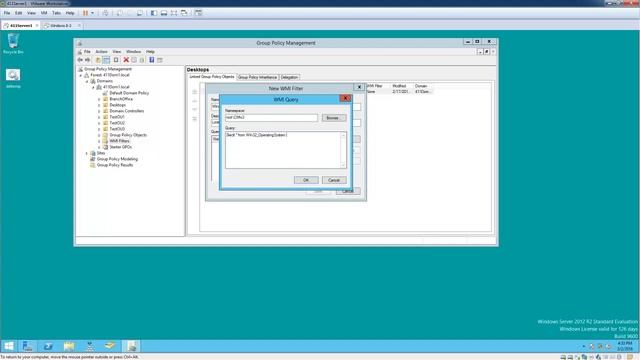Pause the virtual machine using VMware pause icon
The width and height of the screenshot is (640, 360).
86,13
